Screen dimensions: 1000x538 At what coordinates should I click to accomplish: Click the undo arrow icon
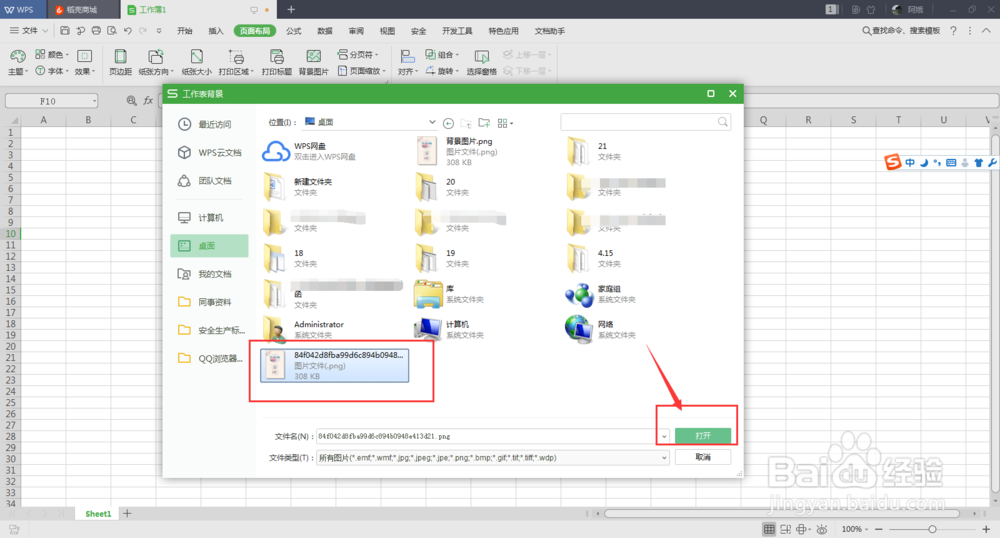tap(128, 31)
